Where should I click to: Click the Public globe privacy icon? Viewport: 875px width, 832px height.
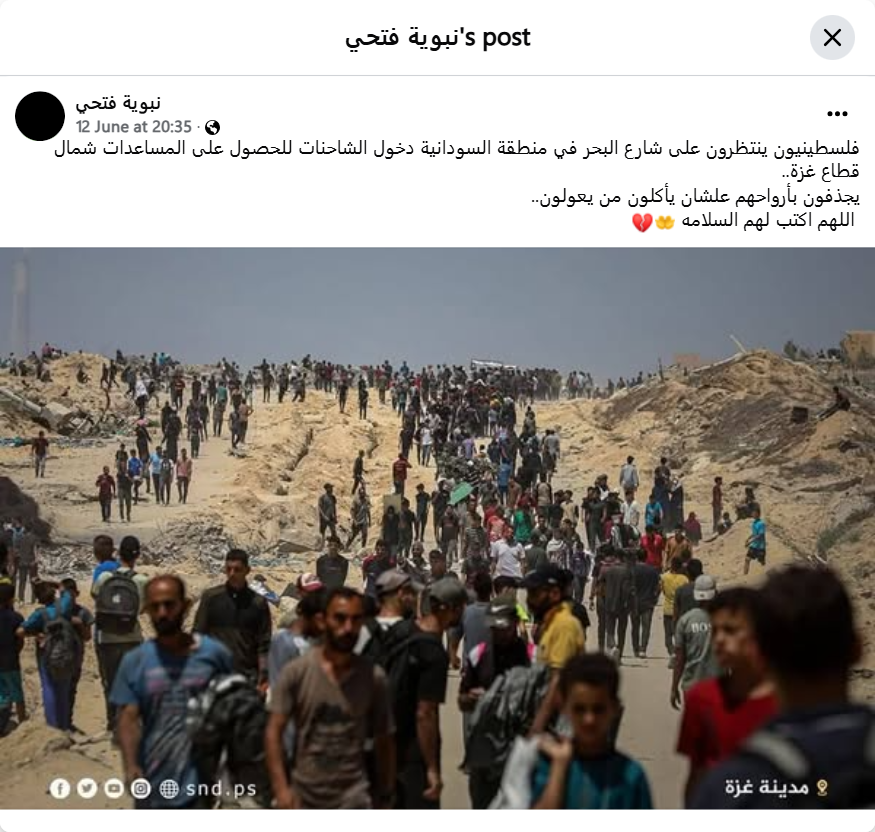[x=213, y=127]
